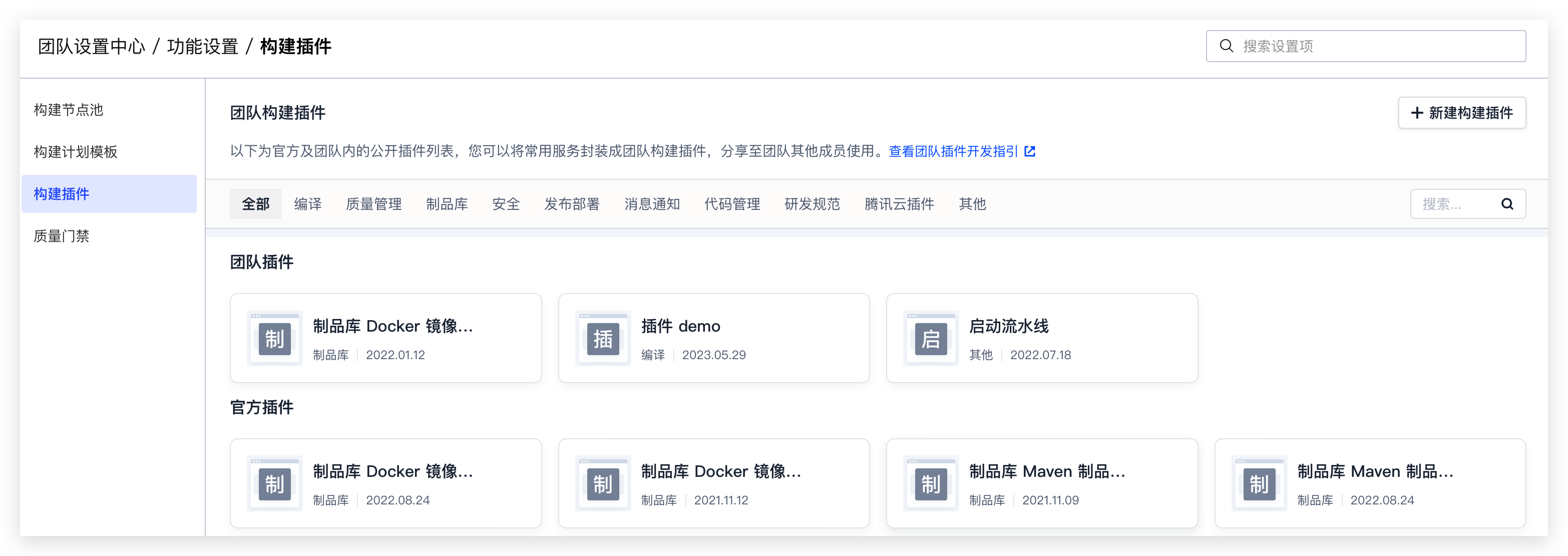Click the 其他 category label on 启动流水线 card
The width and height of the screenshot is (1568, 556).
click(x=981, y=355)
